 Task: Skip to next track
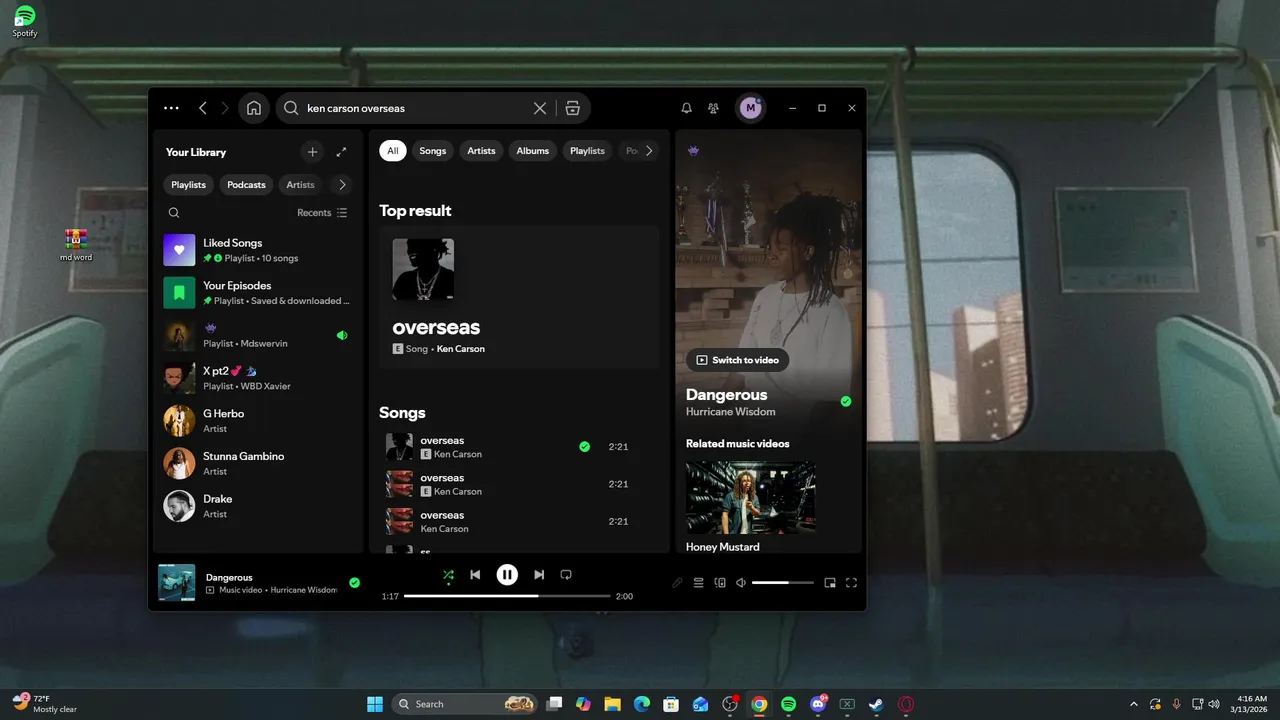click(539, 575)
